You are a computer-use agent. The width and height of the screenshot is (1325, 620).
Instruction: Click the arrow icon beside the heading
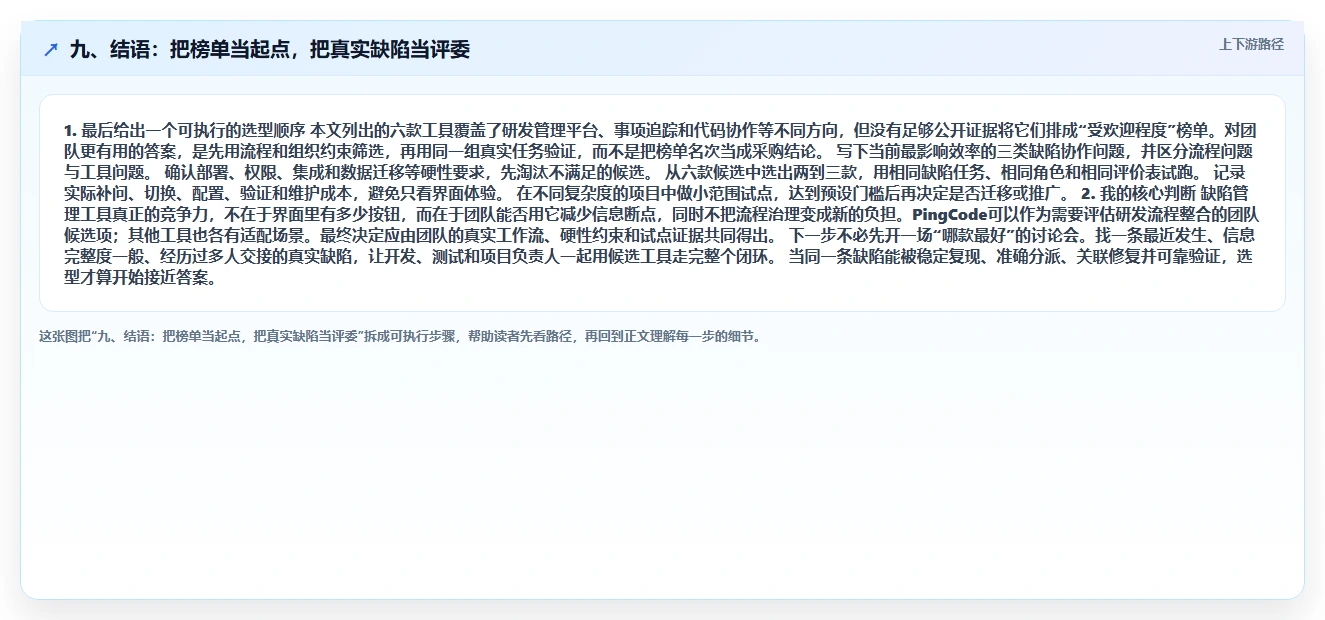(51, 50)
